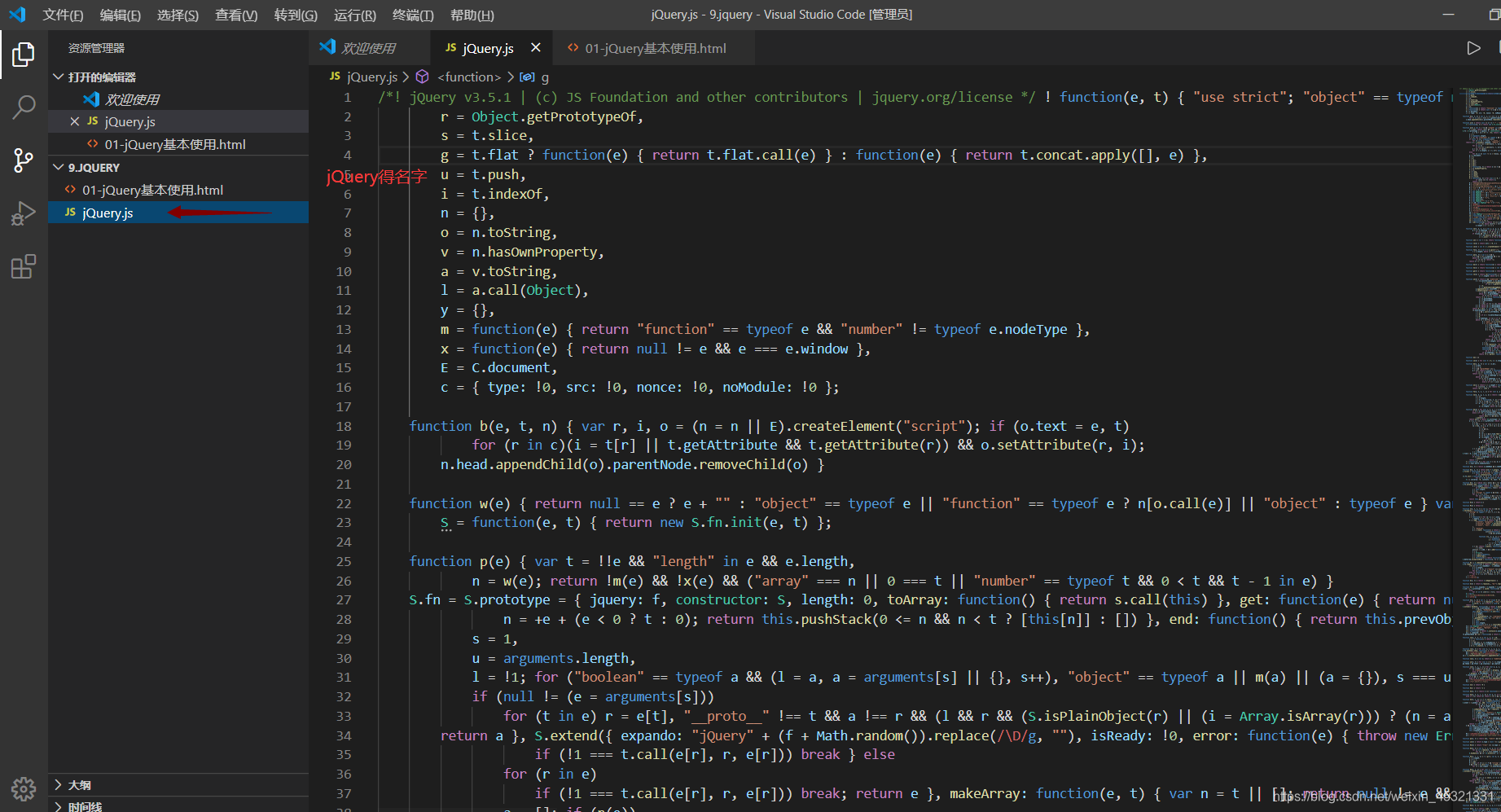Select 欢迎使用 in open editors
The height and width of the screenshot is (812, 1501).
click(x=178, y=99)
